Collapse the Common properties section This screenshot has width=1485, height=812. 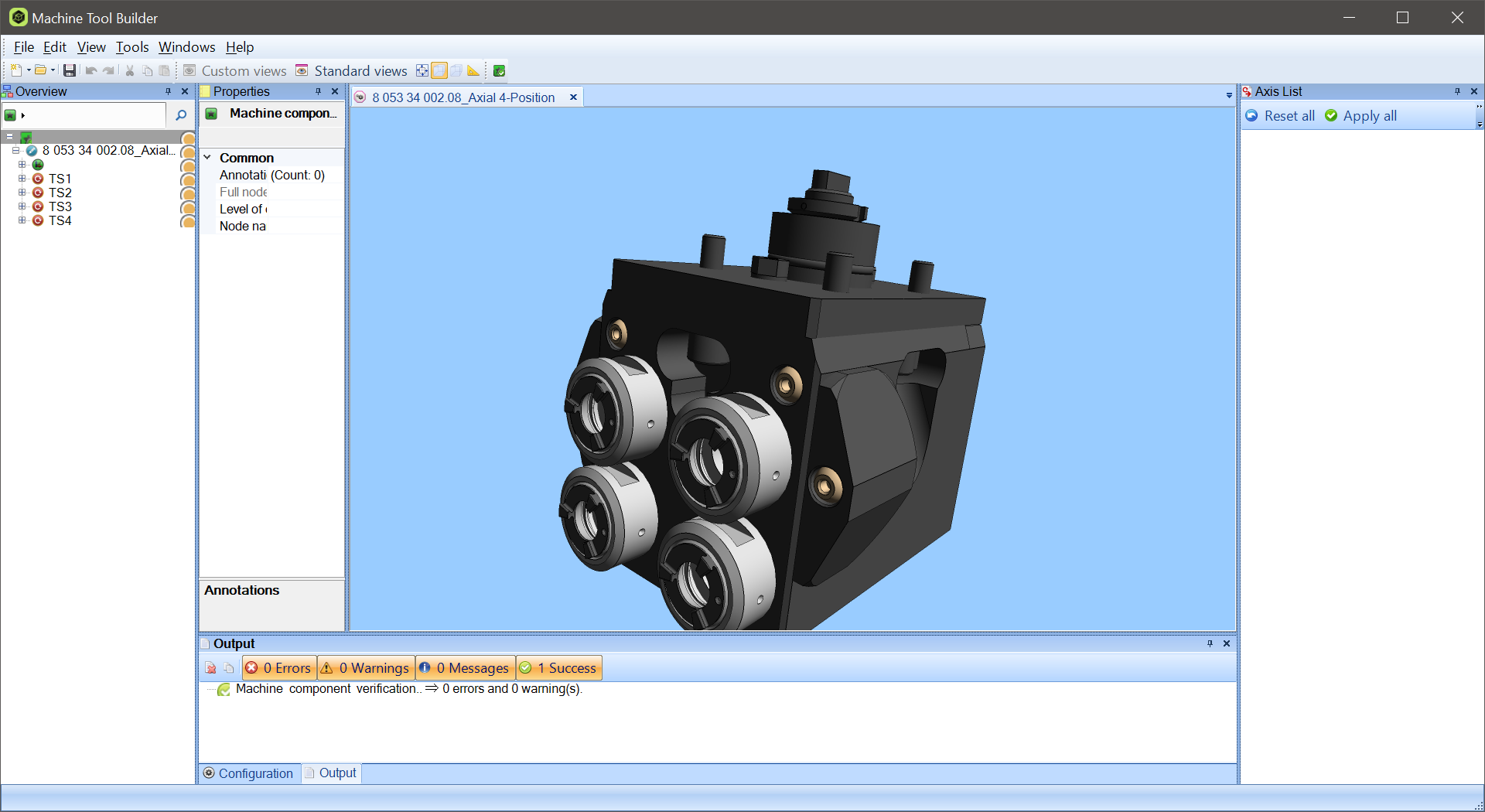tap(207, 158)
